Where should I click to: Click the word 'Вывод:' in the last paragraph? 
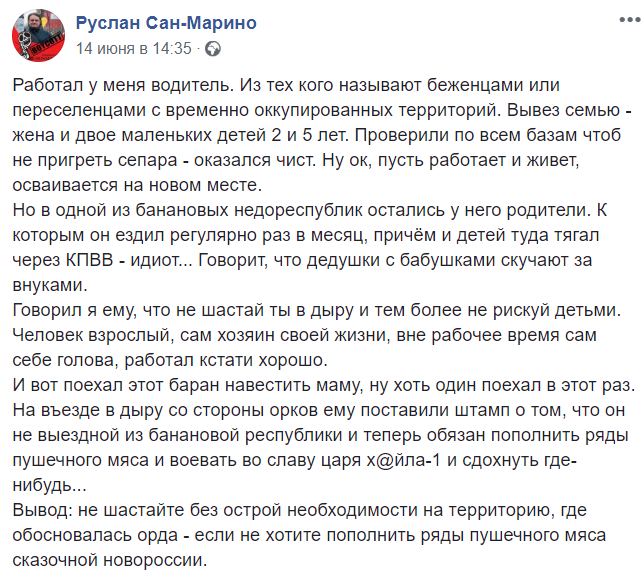point(43,510)
